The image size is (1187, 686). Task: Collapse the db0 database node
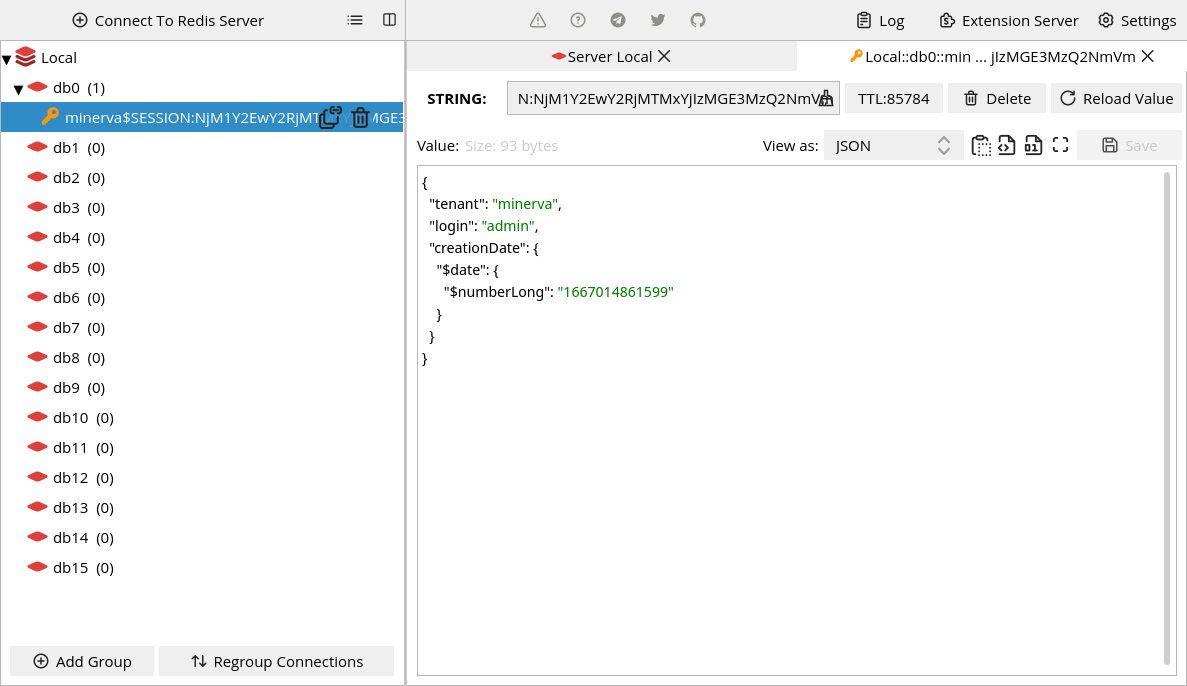tap(18, 87)
